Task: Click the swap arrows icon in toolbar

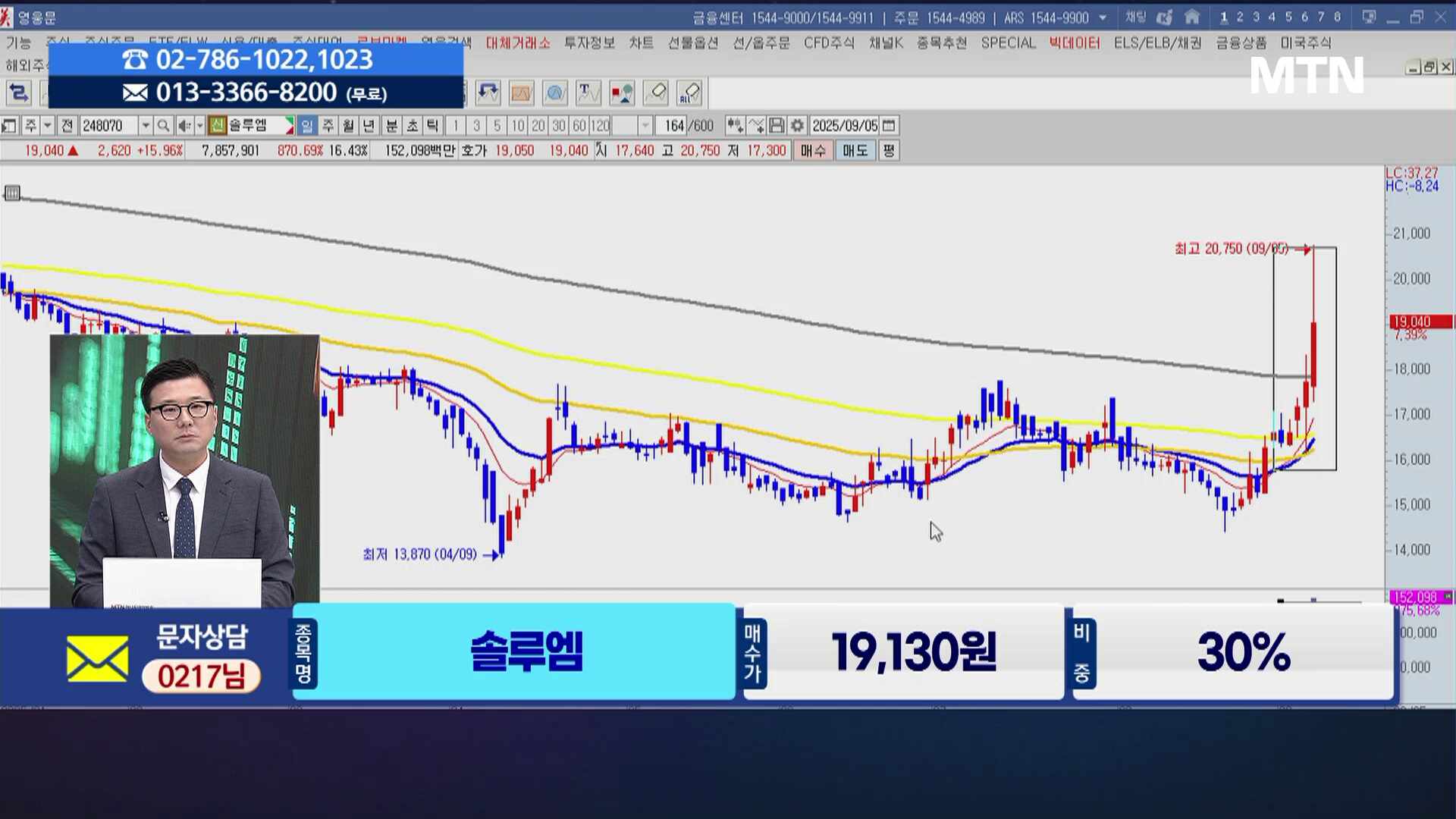Action: pos(18,93)
